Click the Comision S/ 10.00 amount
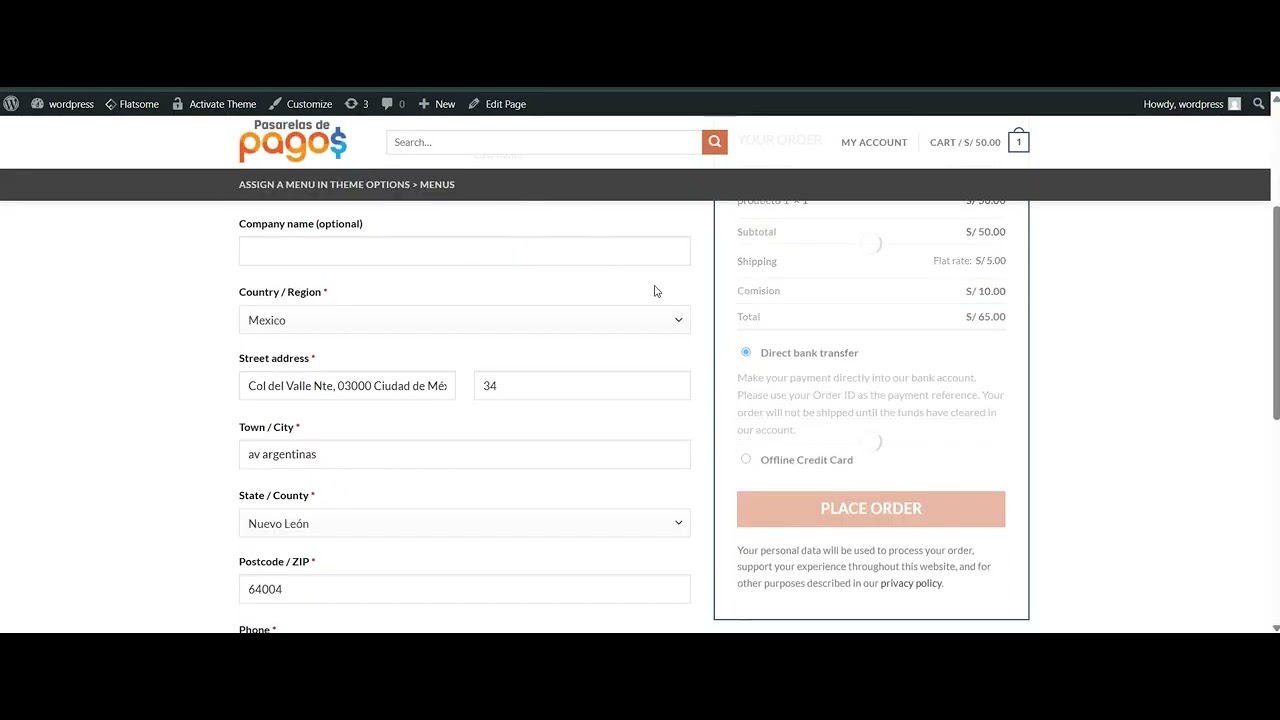The width and height of the screenshot is (1280, 720). [986, 291]
